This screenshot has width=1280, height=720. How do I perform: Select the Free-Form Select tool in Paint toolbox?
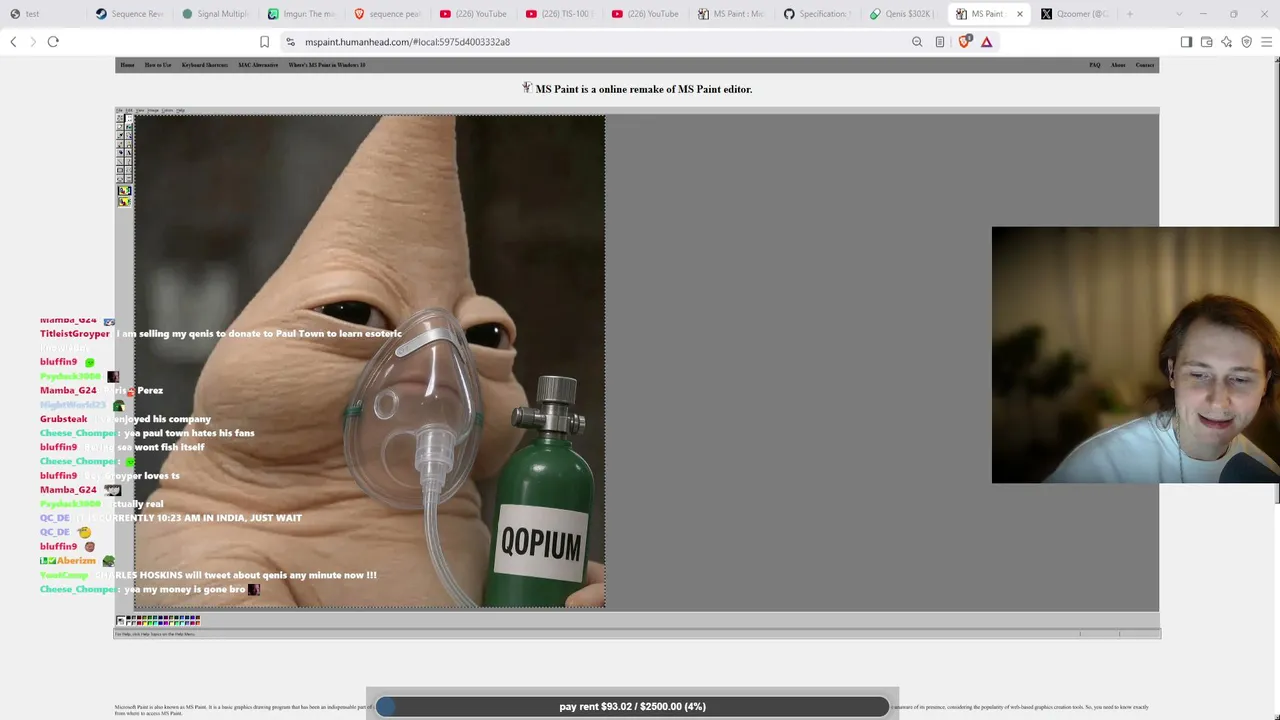coord(120,118)
